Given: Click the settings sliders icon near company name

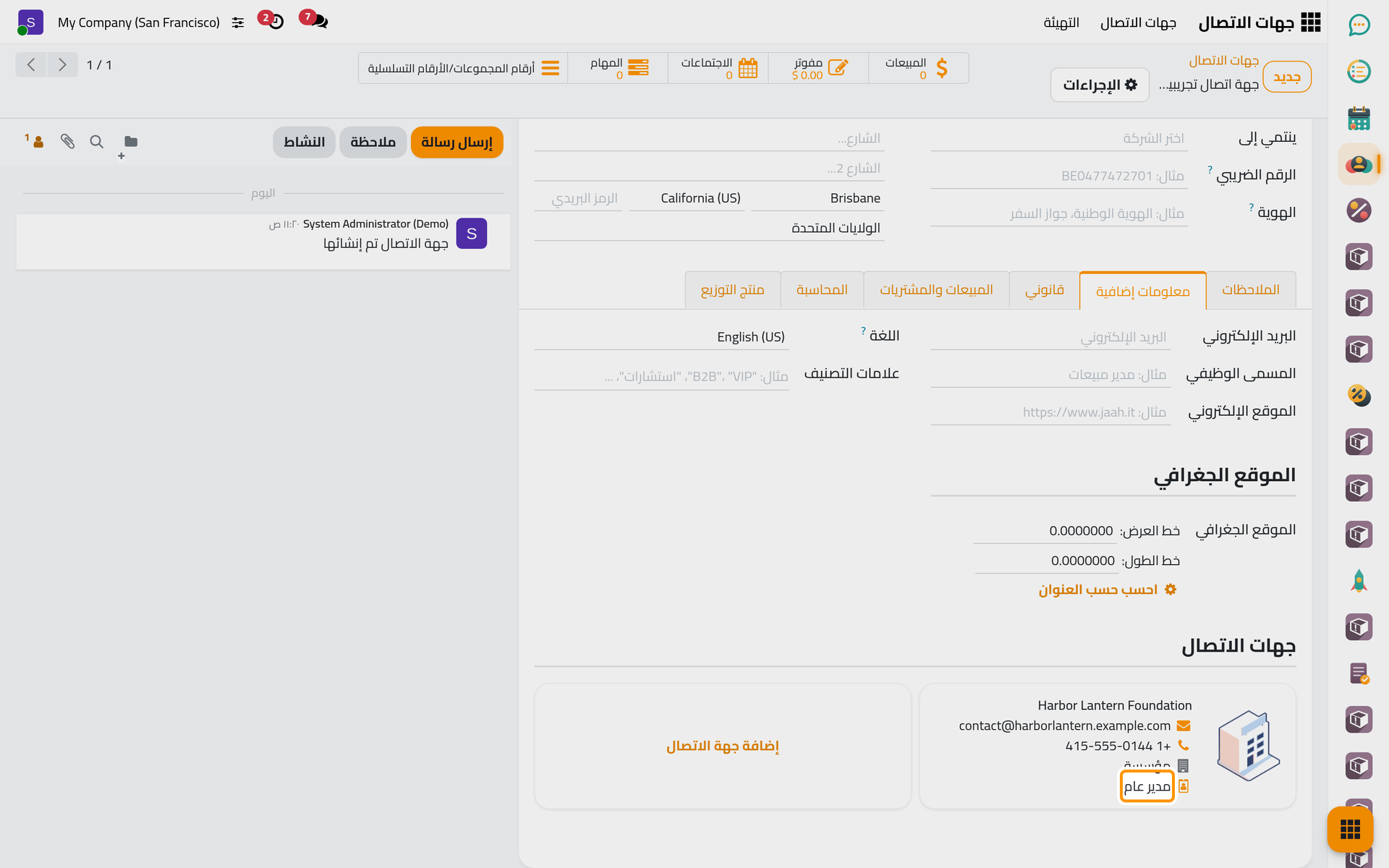Looking at the screenshot, I should coord(238,23).
